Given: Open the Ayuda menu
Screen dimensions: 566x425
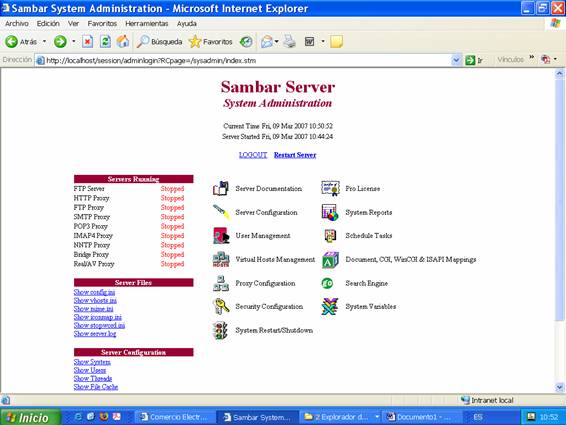Looking at the screenshot, I should point(187,24).
